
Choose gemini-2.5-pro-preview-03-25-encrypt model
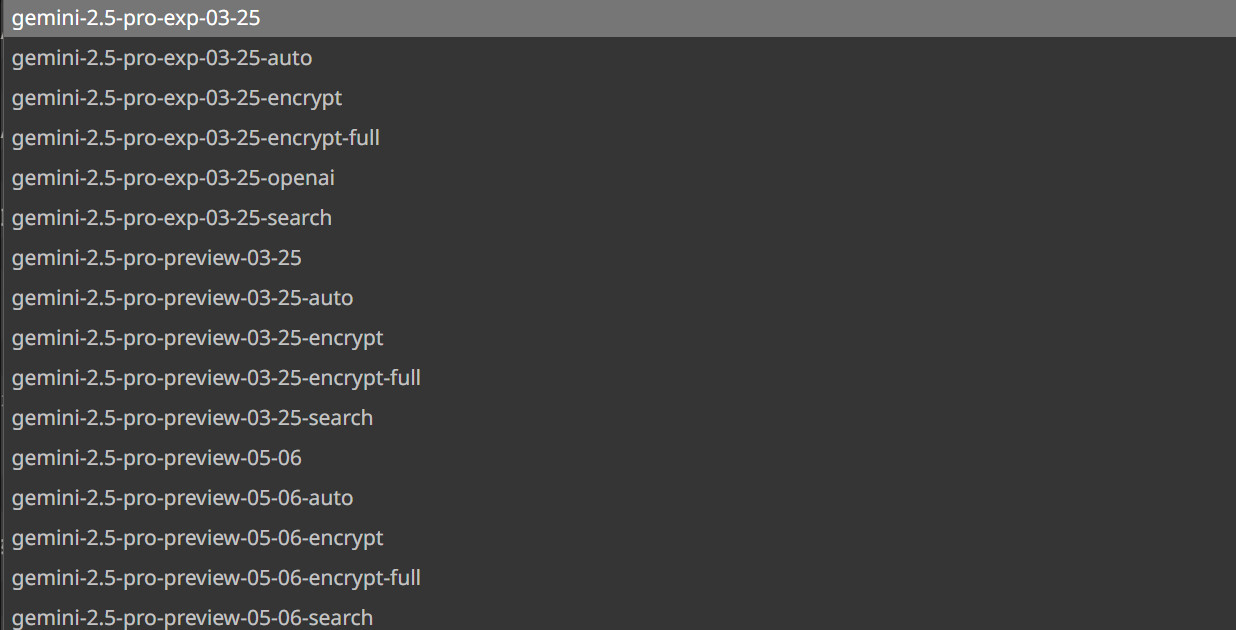(x=197, y=338)
